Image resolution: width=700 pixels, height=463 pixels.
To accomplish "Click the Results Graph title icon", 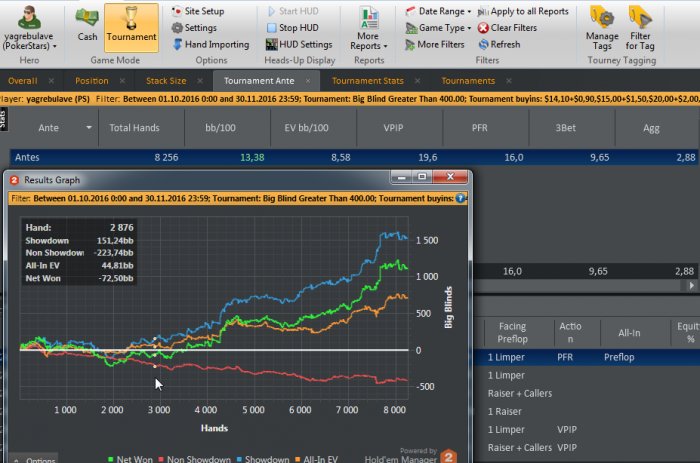I will [14, 180].
